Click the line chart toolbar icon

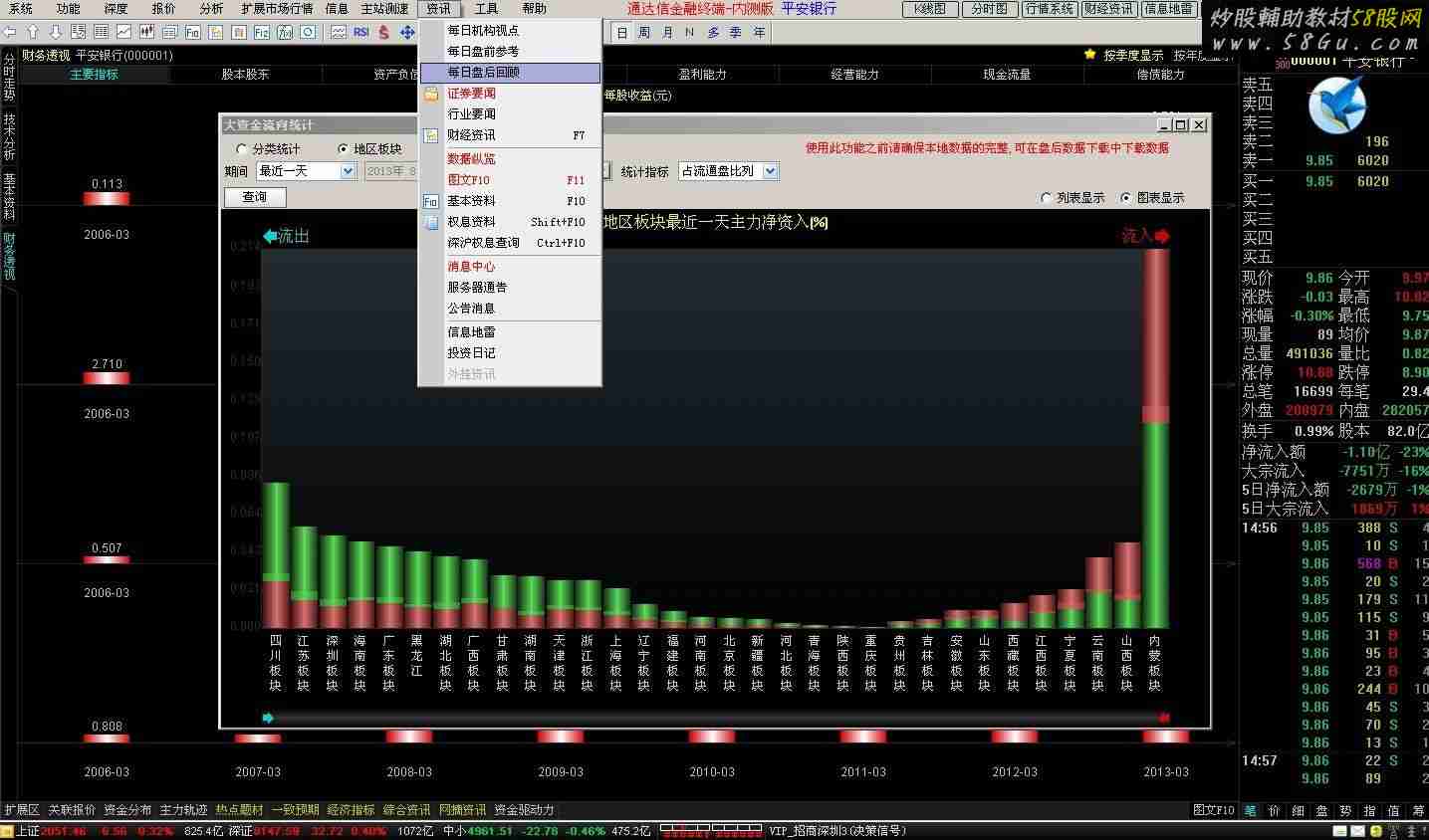(124, 32)
